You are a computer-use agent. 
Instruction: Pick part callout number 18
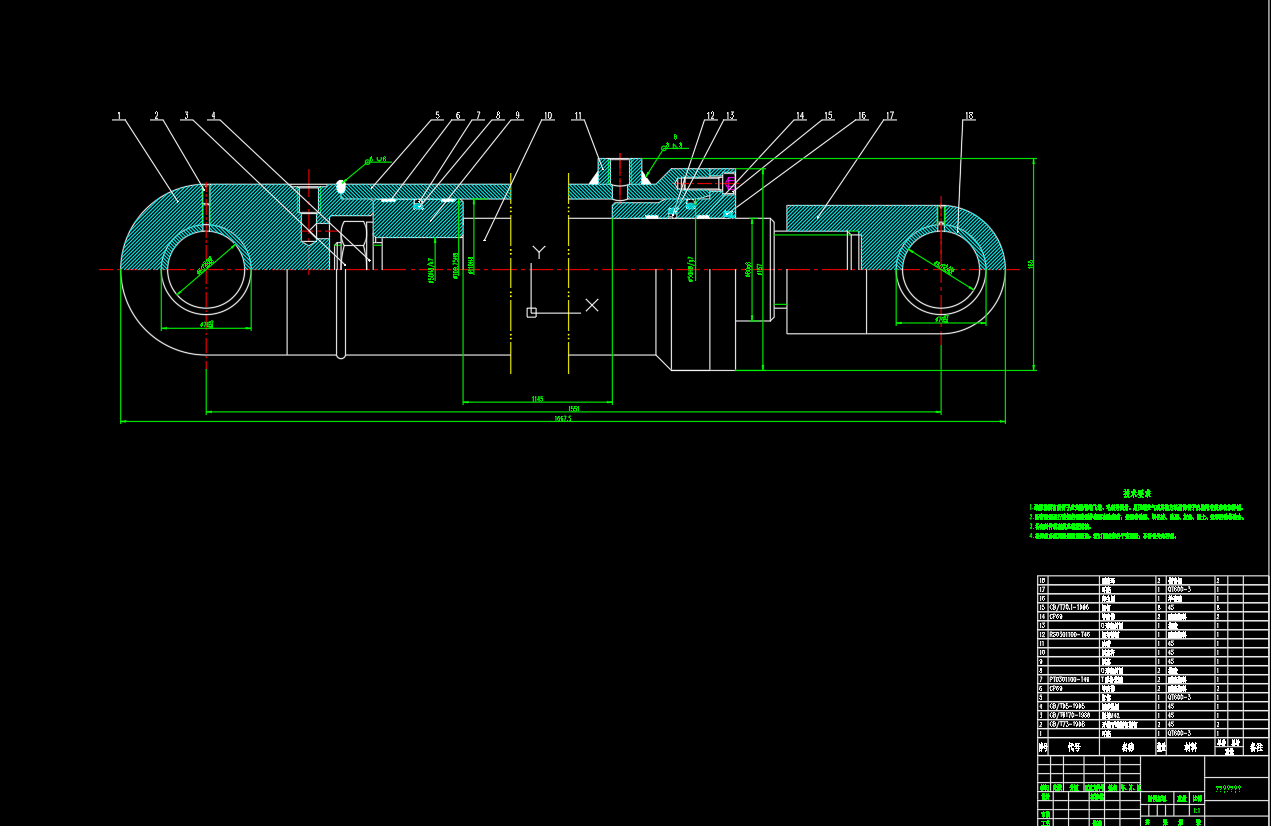click(968, 116)
